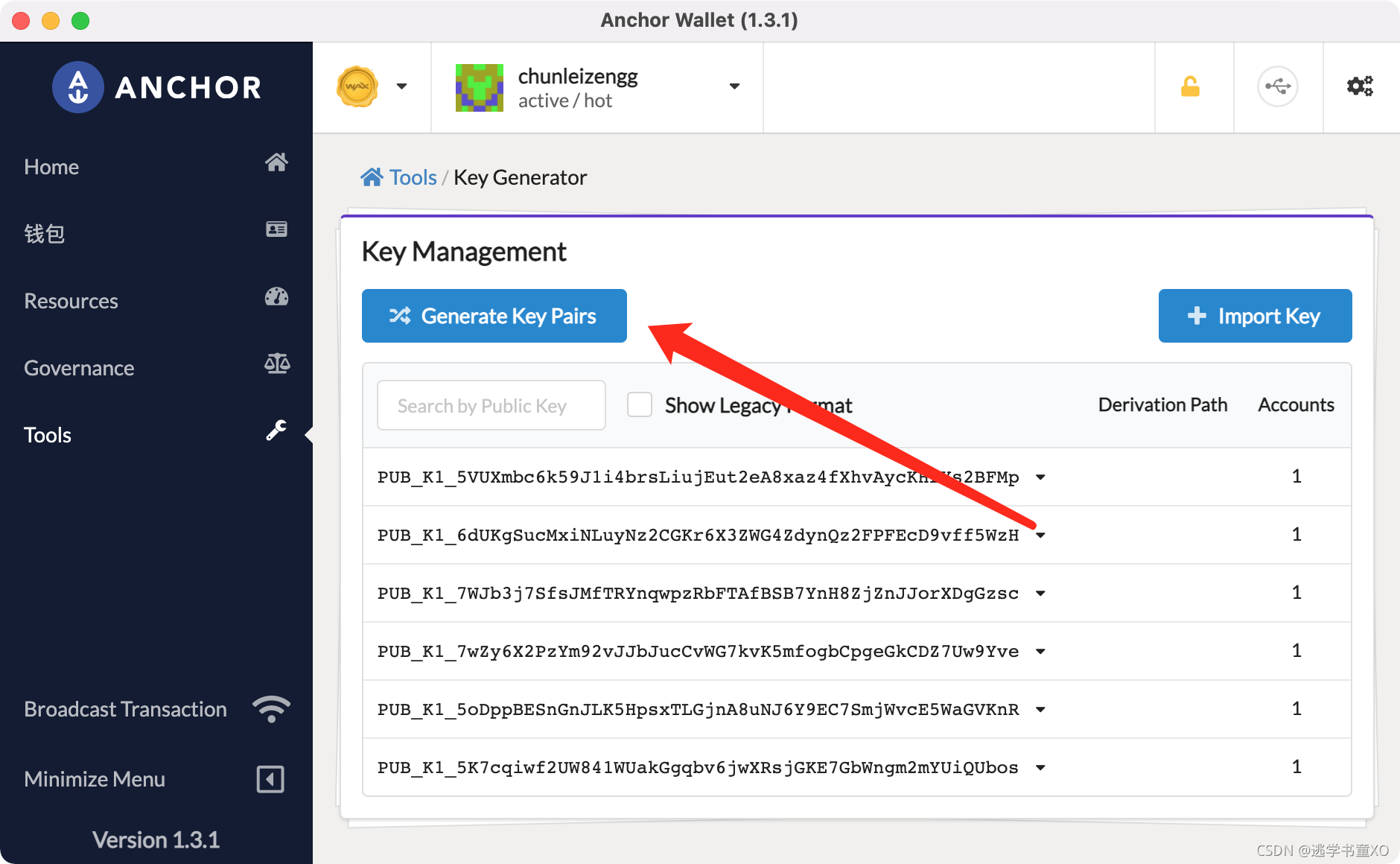Viewport: 1400px width, 864px height.
Task: Expand the blockchain dropdown arrow
Action: (401, 86)
